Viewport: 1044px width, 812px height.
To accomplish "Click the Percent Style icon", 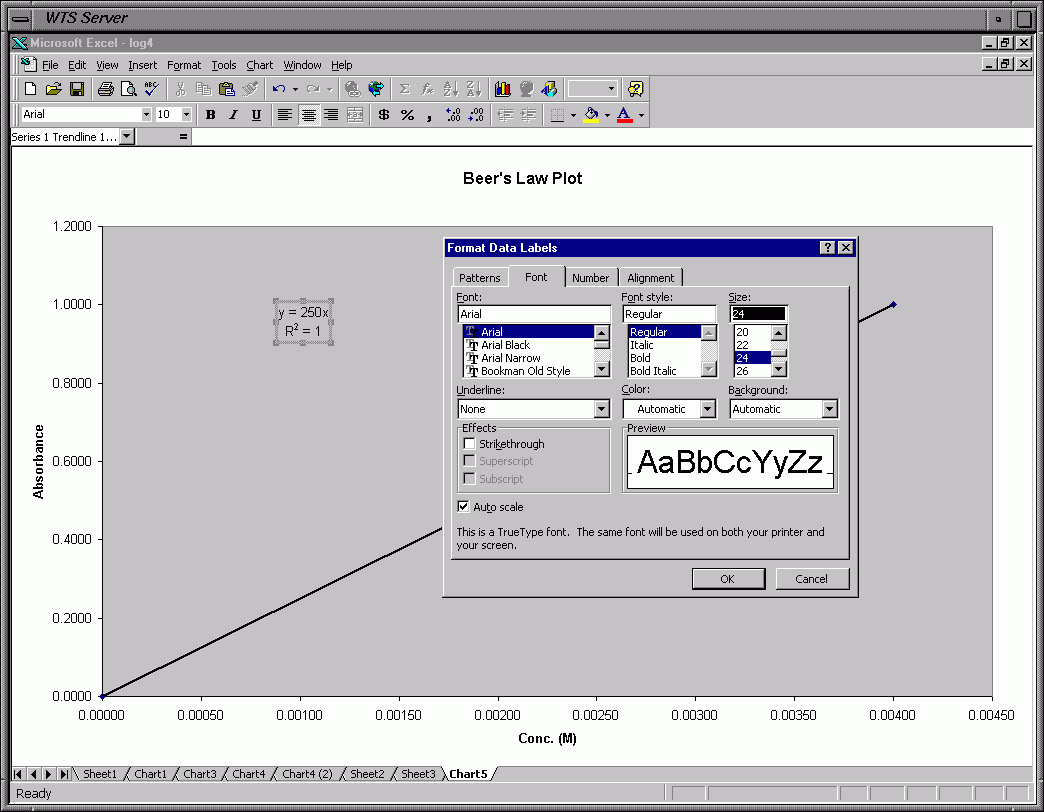I will [x=407, y=115].
